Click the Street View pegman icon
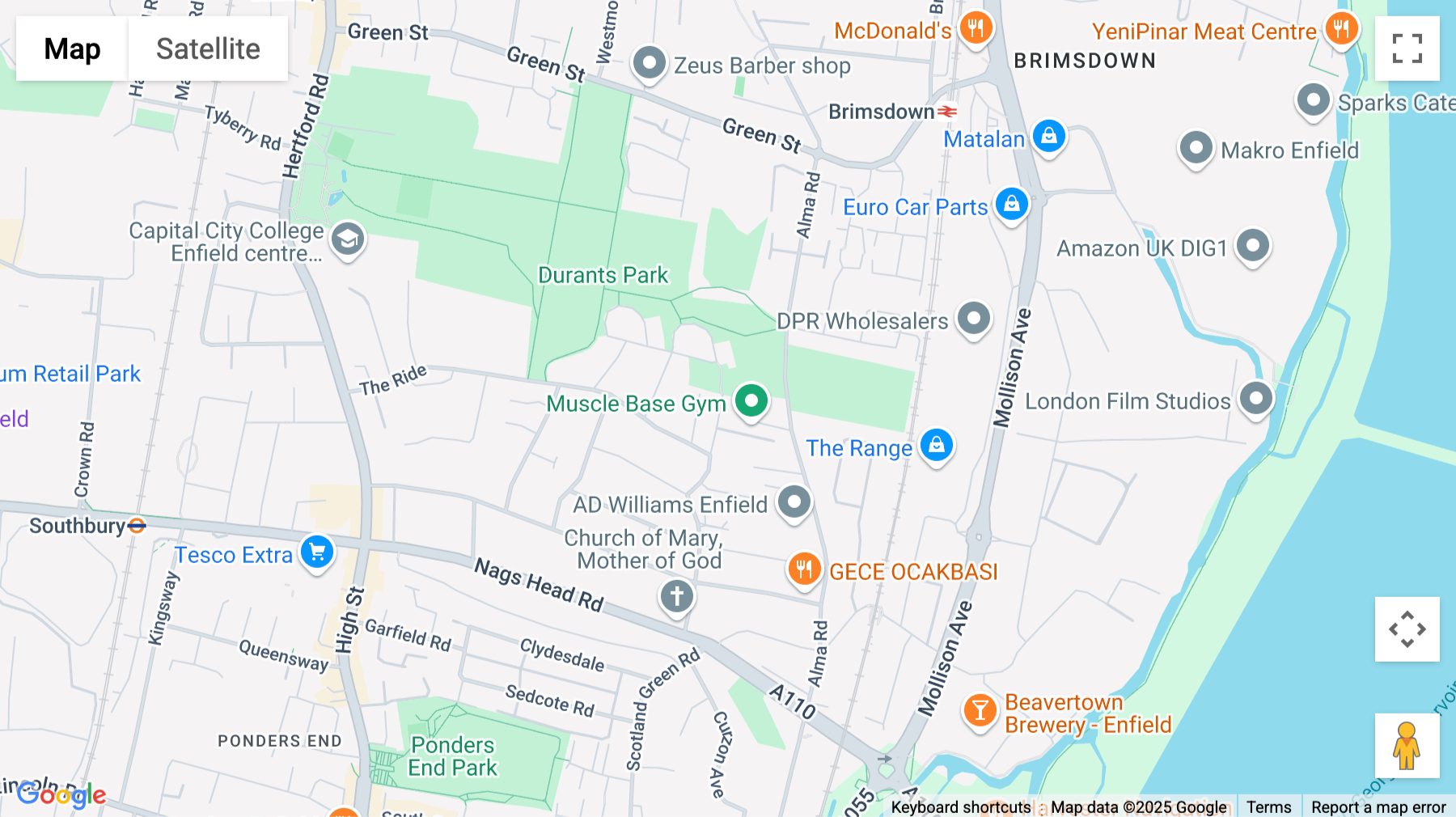Viewport: 1456px width, 817px height. [1407, 746]
